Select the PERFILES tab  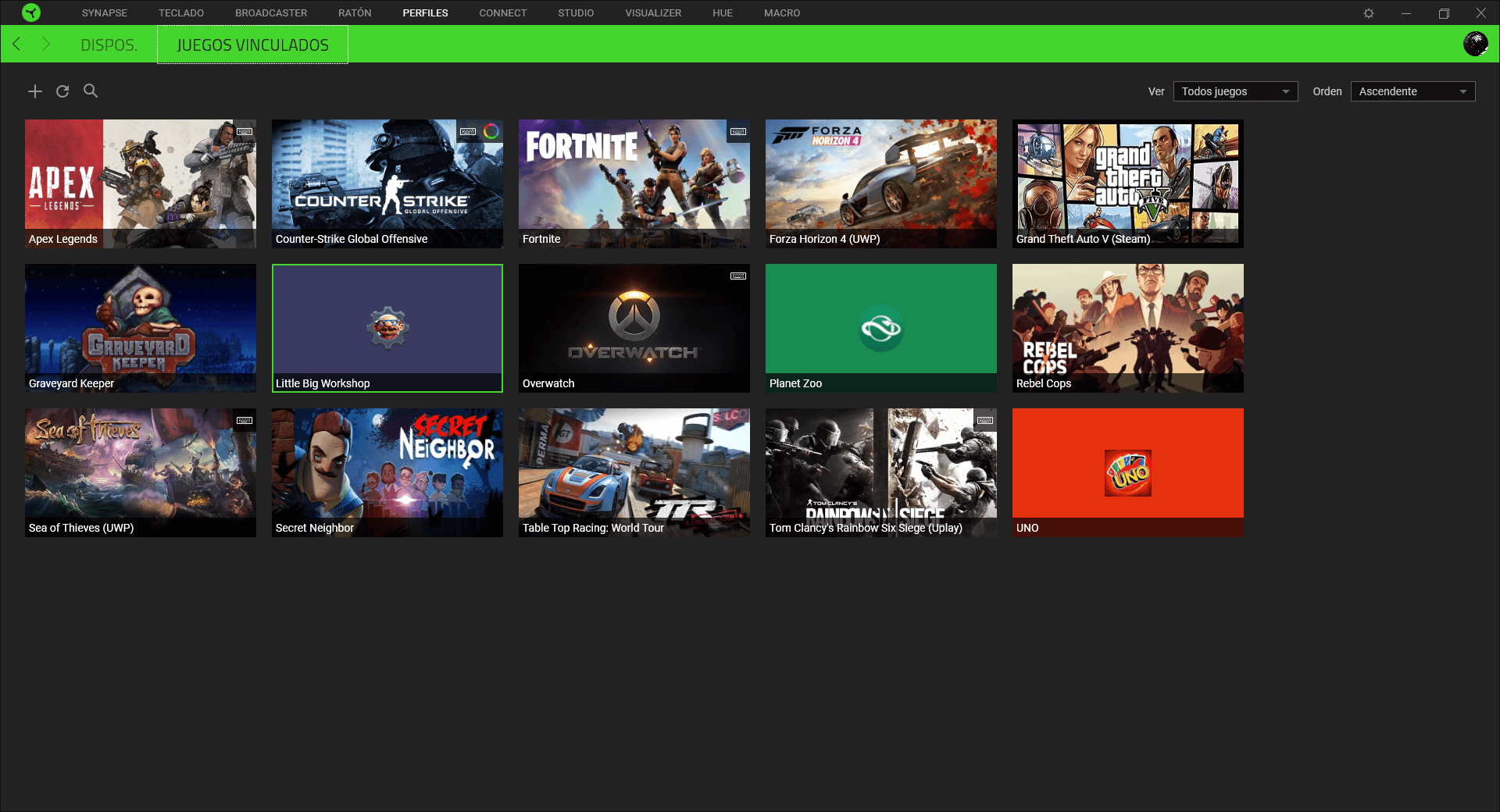[426, 13]
